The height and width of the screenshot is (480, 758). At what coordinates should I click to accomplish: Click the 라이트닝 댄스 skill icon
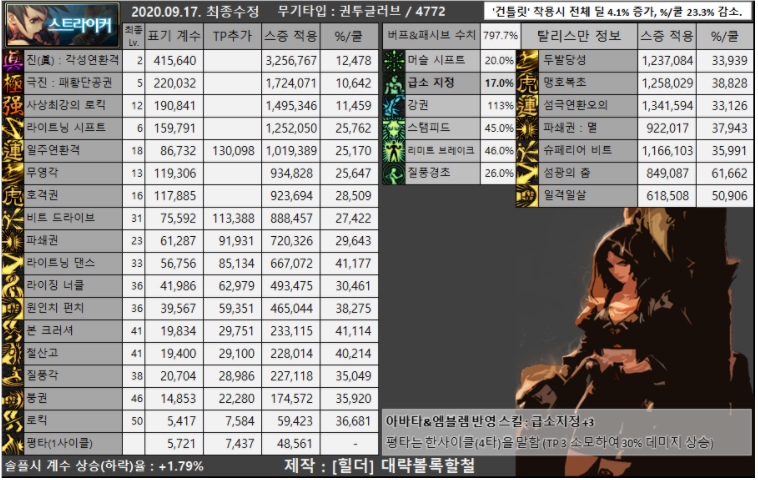pos(13,263)
